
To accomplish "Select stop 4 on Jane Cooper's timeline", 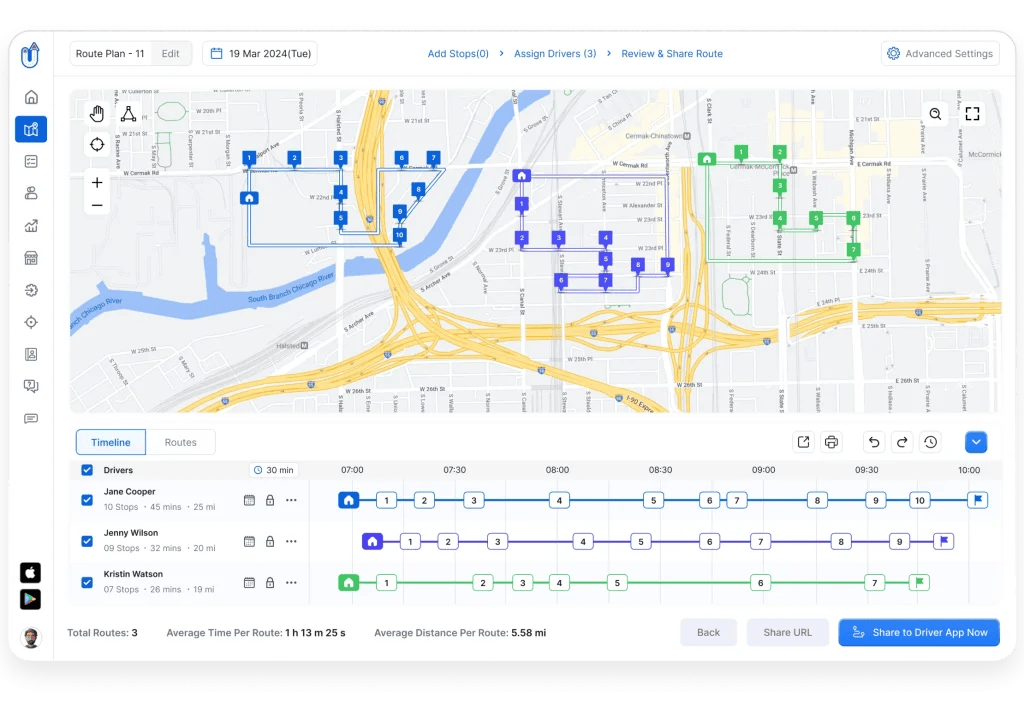I will [x=559, y=500].
